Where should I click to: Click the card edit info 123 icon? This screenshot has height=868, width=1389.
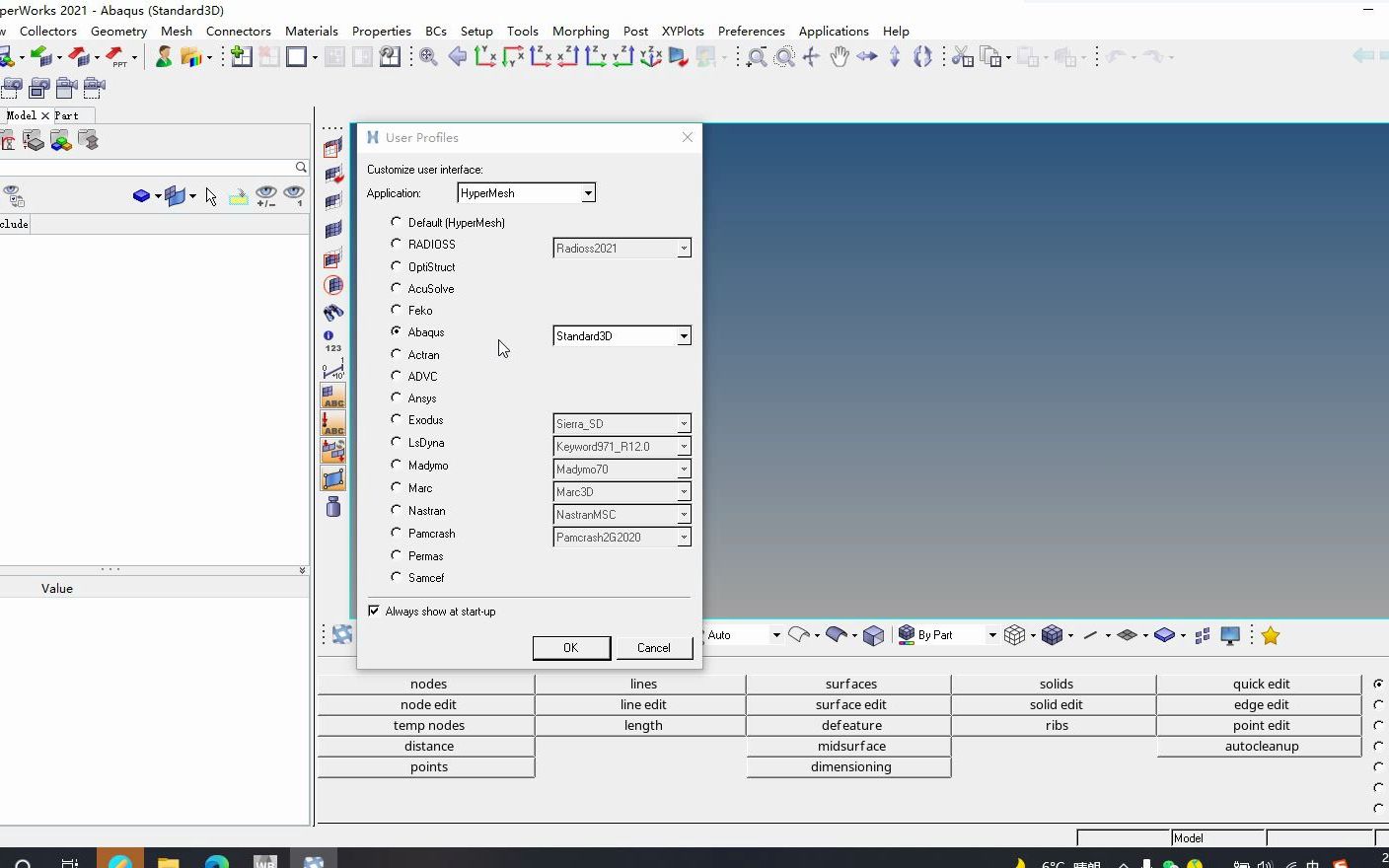[x=333, y=341]
